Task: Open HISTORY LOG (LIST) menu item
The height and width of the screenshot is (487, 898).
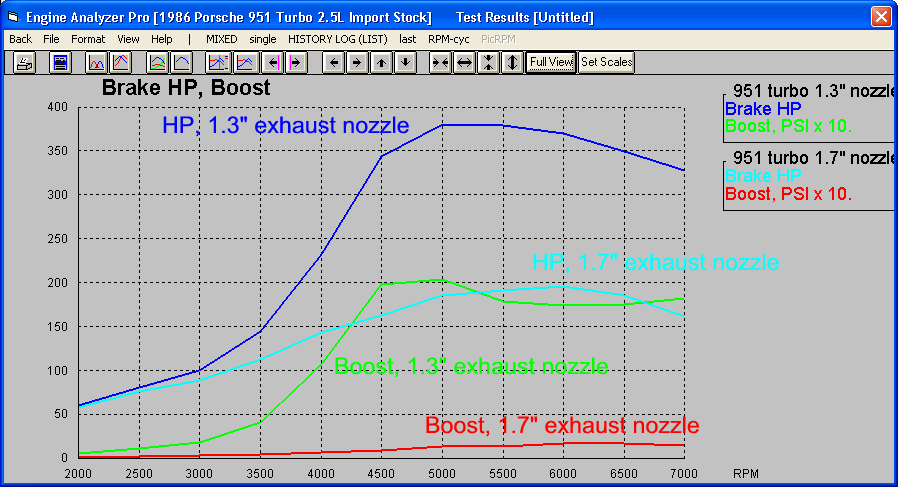Action: [x=338, y=39]
